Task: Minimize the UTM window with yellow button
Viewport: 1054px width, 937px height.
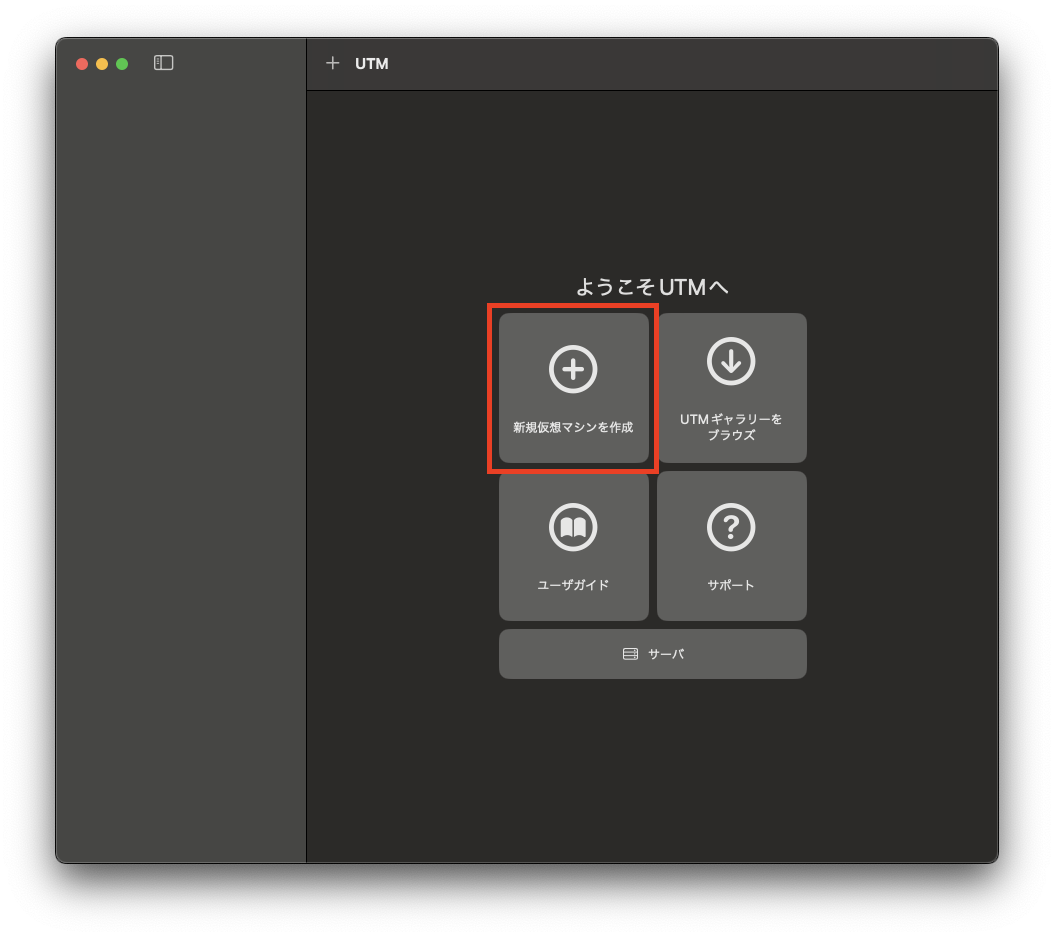Action: point(102,64)
